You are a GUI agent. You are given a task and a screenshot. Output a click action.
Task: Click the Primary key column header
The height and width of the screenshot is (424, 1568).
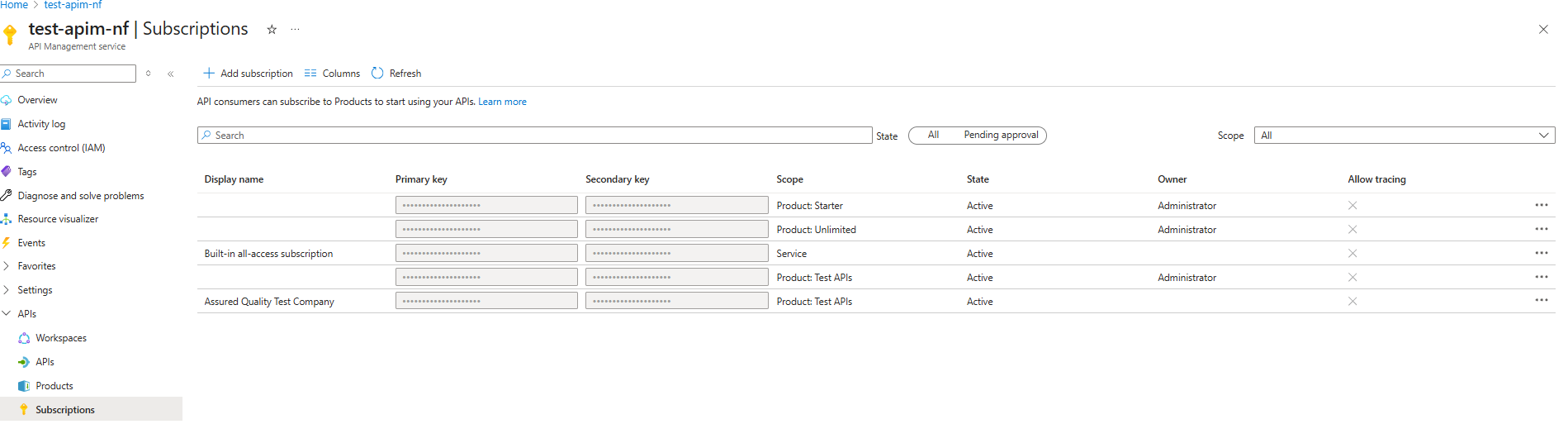click(x=421, y=179)
